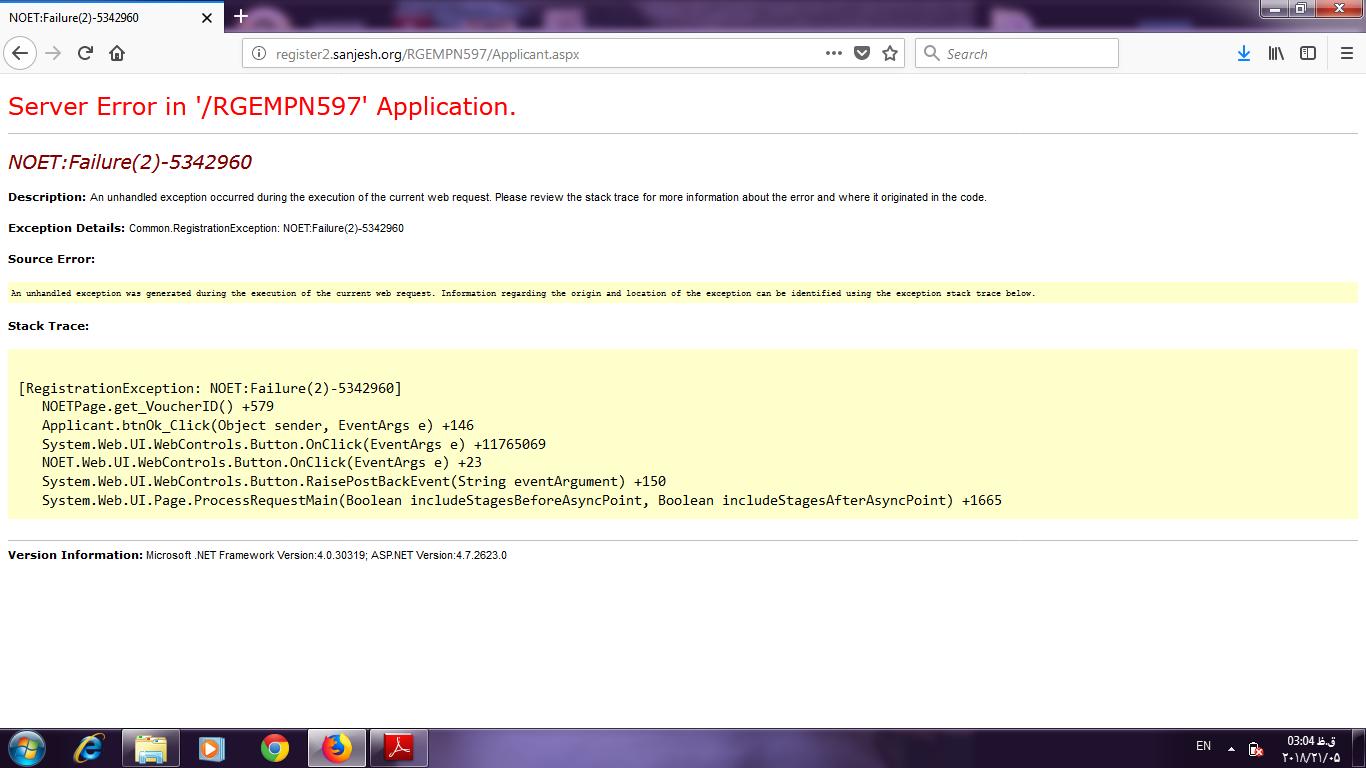This screenshot has width=1366, height=768.
Task: Click the battery status tray icon
Action: click(1255, 749)
